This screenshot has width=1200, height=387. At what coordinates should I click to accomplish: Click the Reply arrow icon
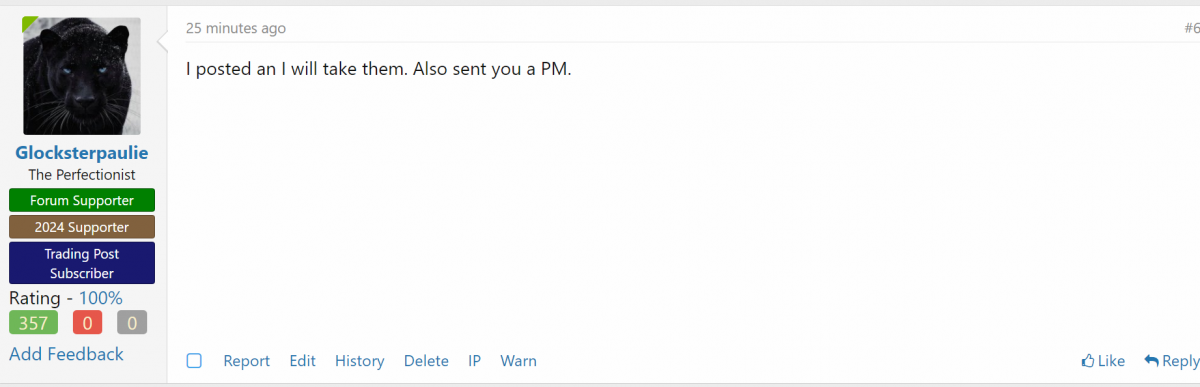pyautogui.click(x=1152, y=361)
